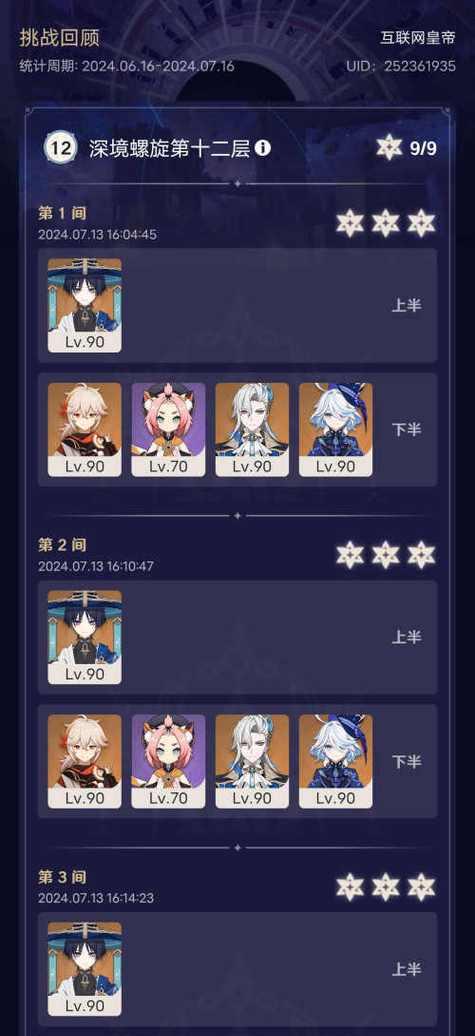This screenshot has width=475, height=1036.
Task: Open Neuvillette portrait in 第1间 下半
Action: click(x=252, y=429)
